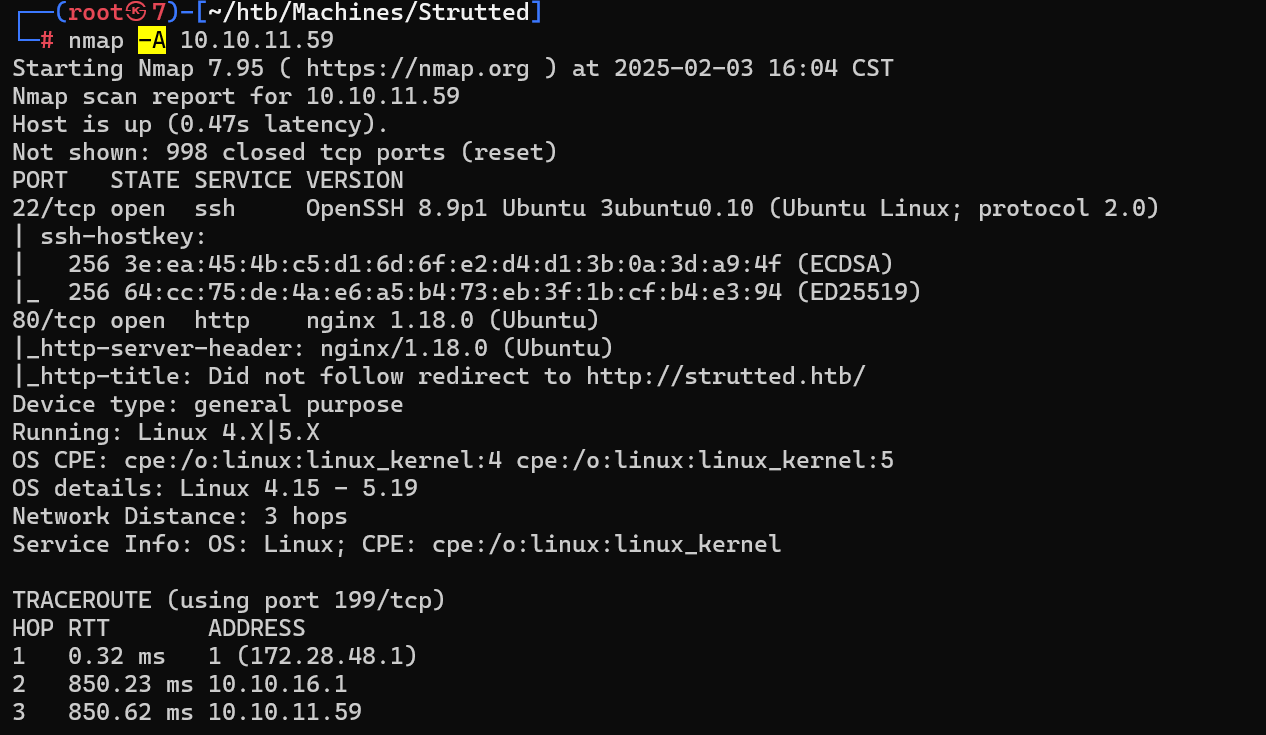Click the Nmap scan report for line
This screenshot has width=1266, height=735.
pyautogui.click(x=236, y=97)
